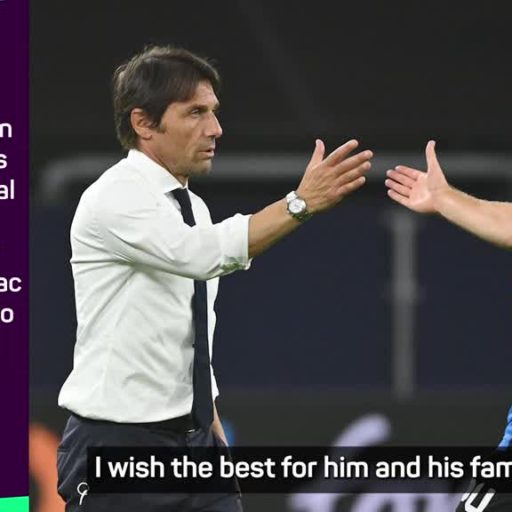Viewport: 512px width, 512px height.
Task: Click the partial 'n' text in sidebar
Action: coord(6,130)
